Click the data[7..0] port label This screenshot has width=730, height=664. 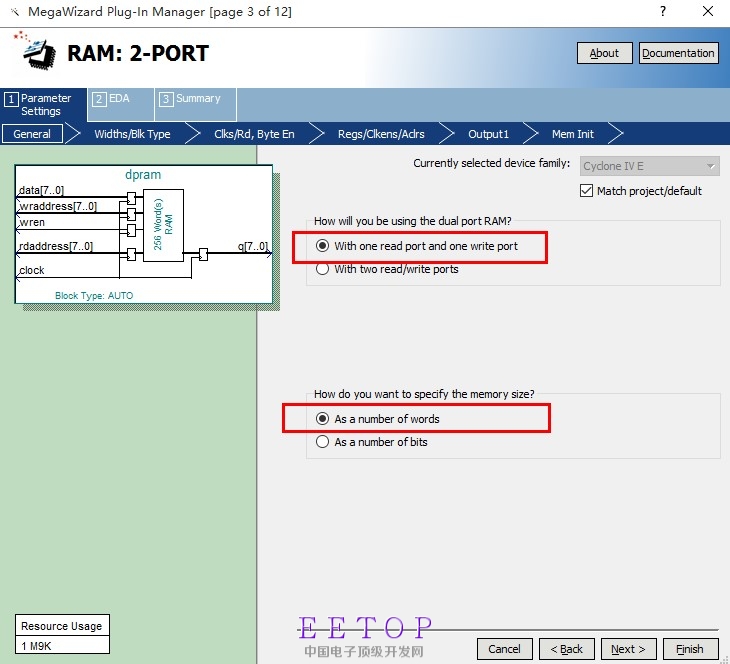pyautogui.click(x=41, y=190)
